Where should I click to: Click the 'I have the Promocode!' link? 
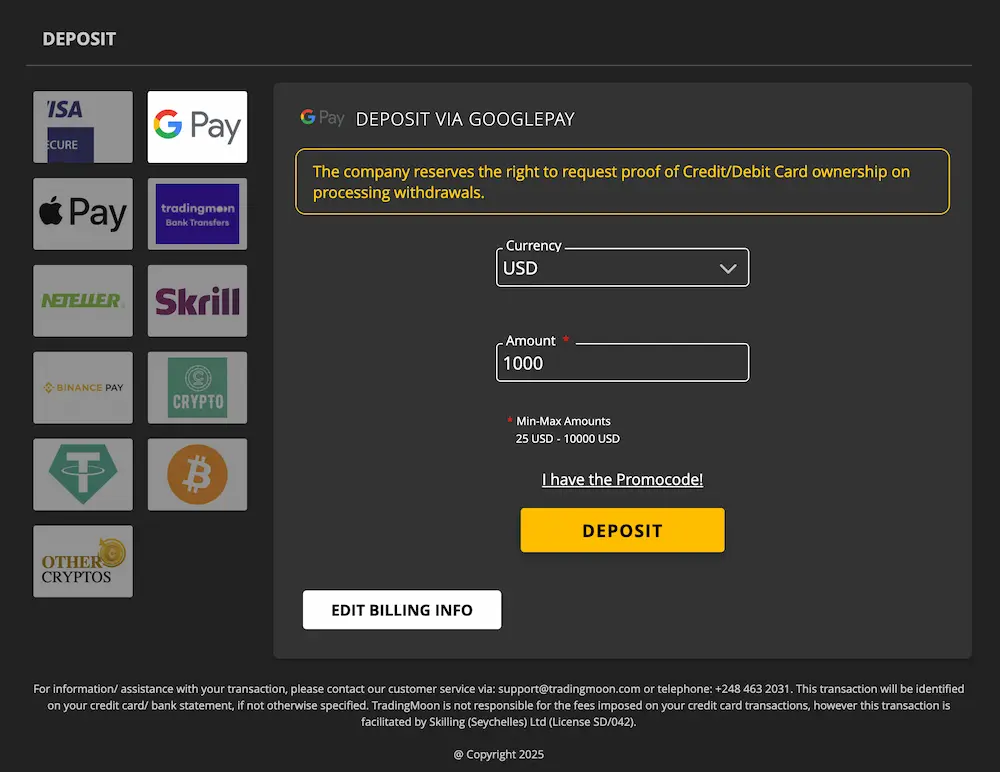[x=622, y=479]
